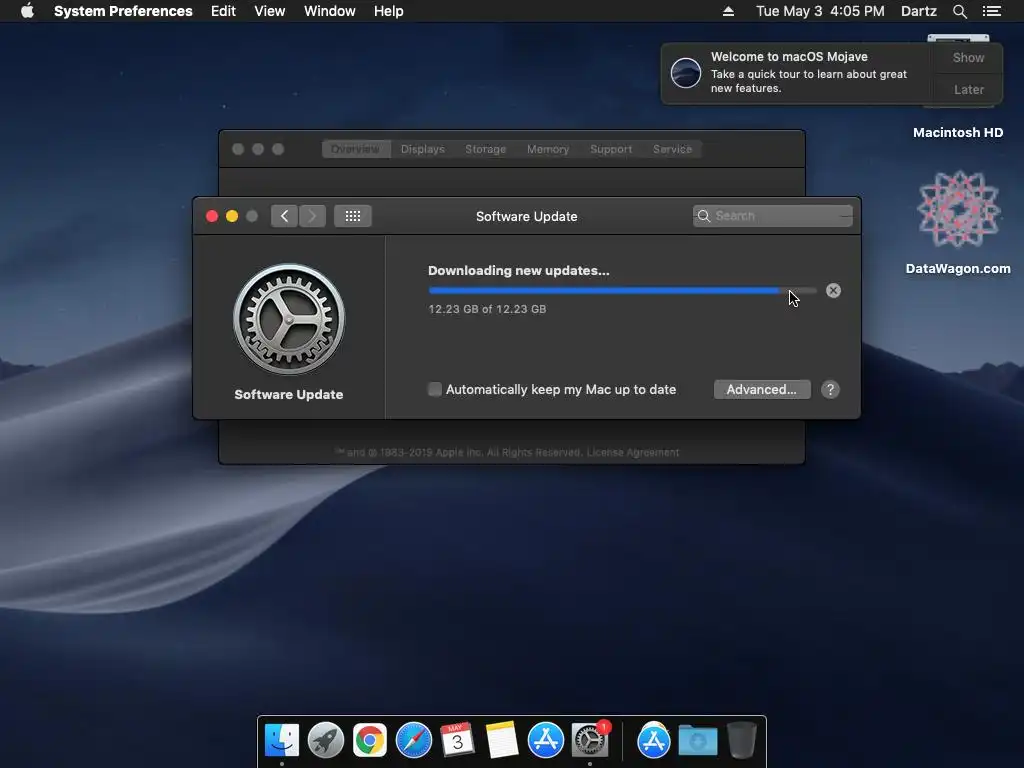Go back in System Preferences
Screen dimensions: 1024x768
285,216
